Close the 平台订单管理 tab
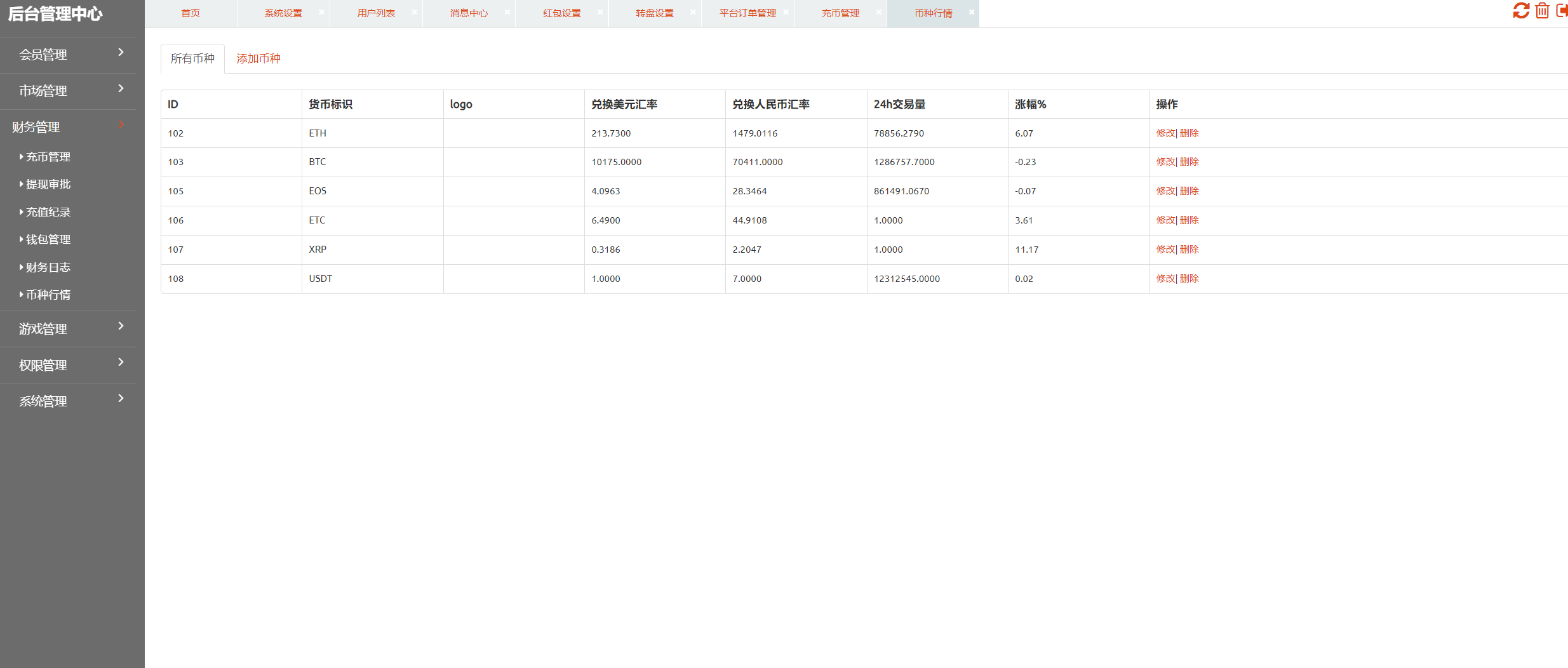Viewport: 1568px width, 668px height. coord(786,12)
